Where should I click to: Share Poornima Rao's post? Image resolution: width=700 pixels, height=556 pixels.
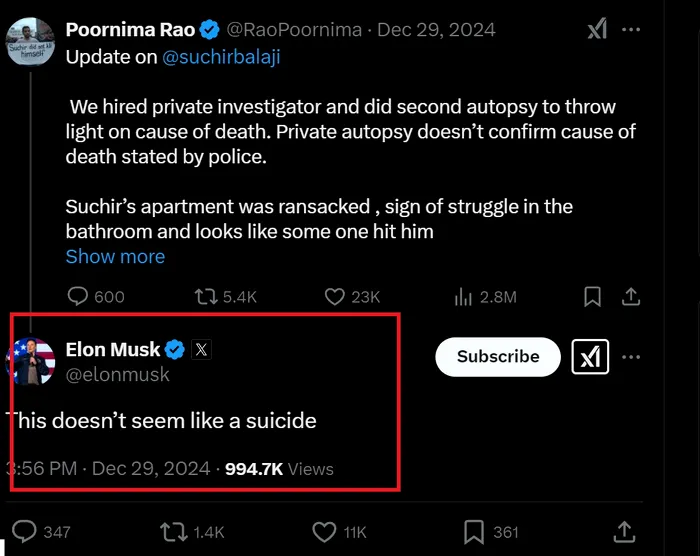point(631,297)
